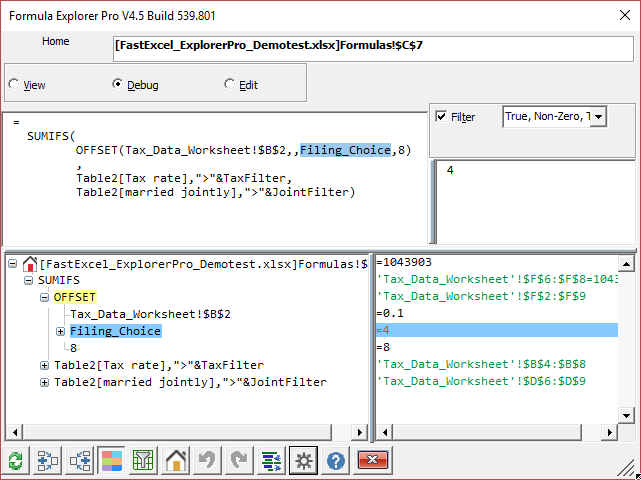The image size is (641, 480).
Task: Open settings with the gear icon
Action: [x=303, y=461]
